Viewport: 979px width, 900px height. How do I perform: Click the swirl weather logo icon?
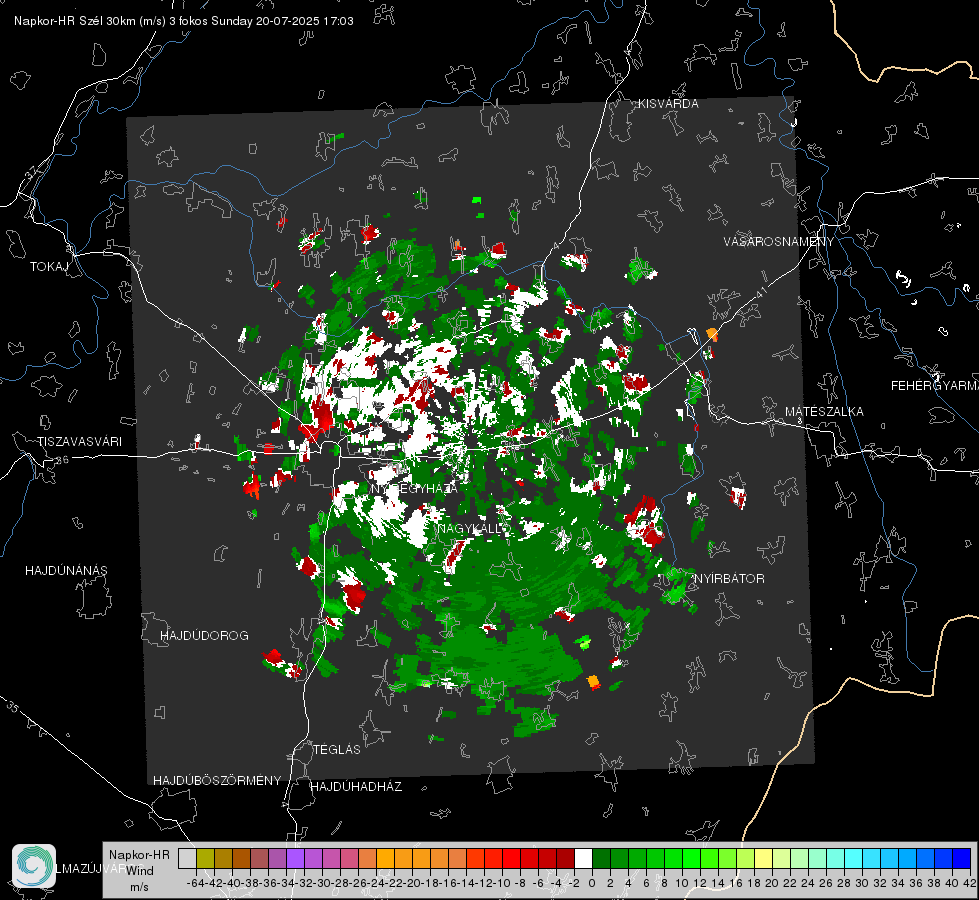click(x=34, y=866)
